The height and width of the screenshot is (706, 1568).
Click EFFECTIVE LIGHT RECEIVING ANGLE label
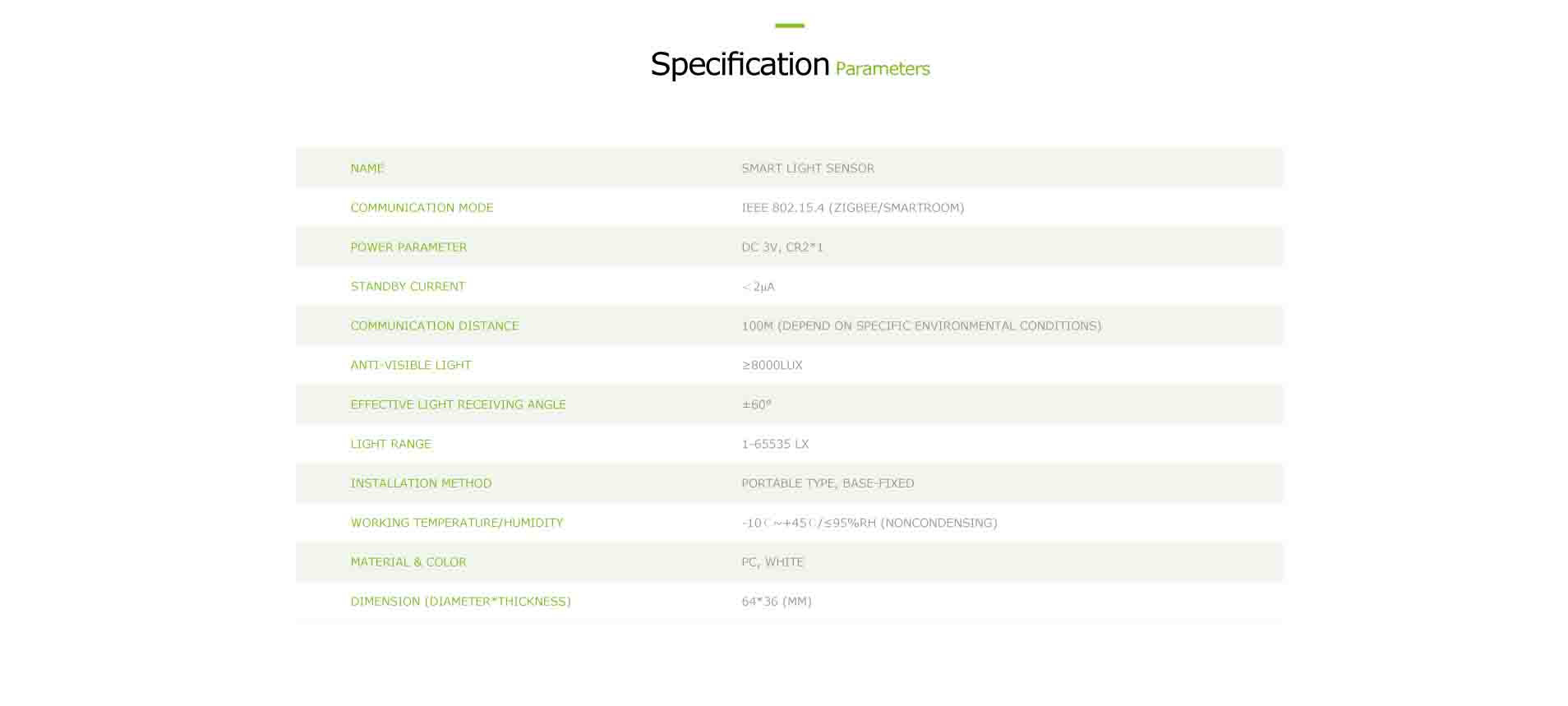click(458, 405)
